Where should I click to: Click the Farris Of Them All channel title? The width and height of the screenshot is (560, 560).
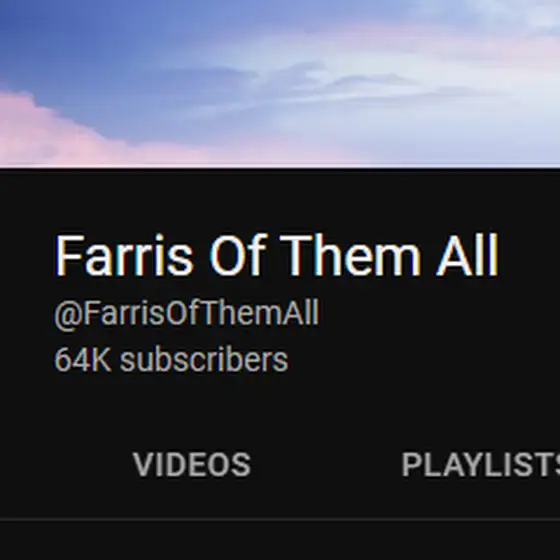[x=277, y=255]
